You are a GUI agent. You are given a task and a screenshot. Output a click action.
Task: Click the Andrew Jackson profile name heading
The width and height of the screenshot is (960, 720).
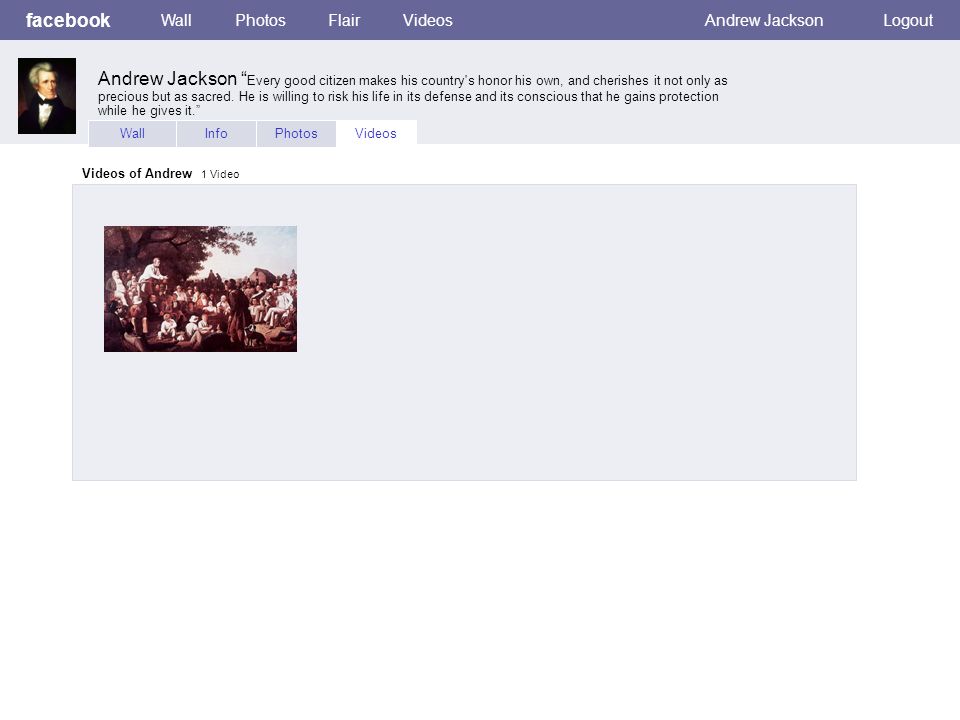(167, 78)
